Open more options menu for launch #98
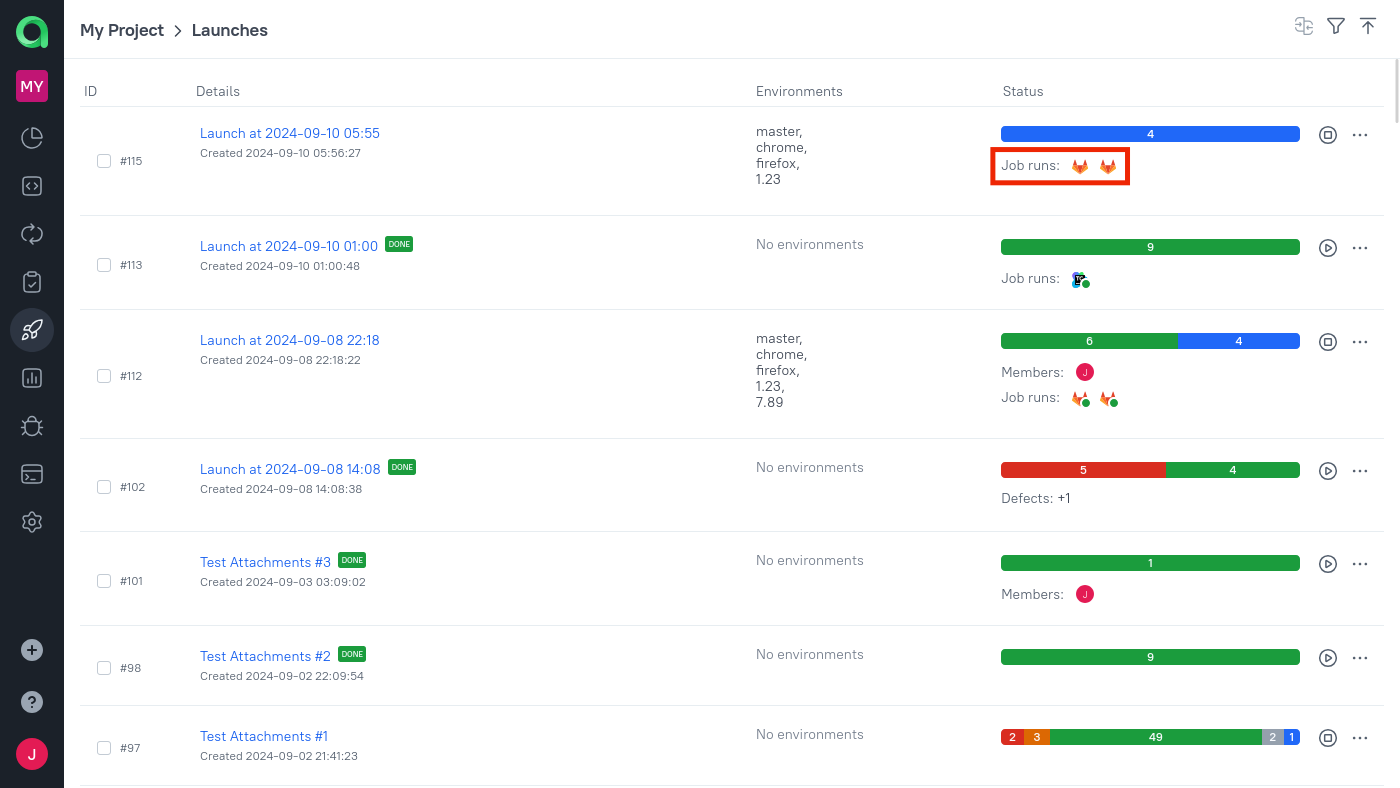 1360,658
